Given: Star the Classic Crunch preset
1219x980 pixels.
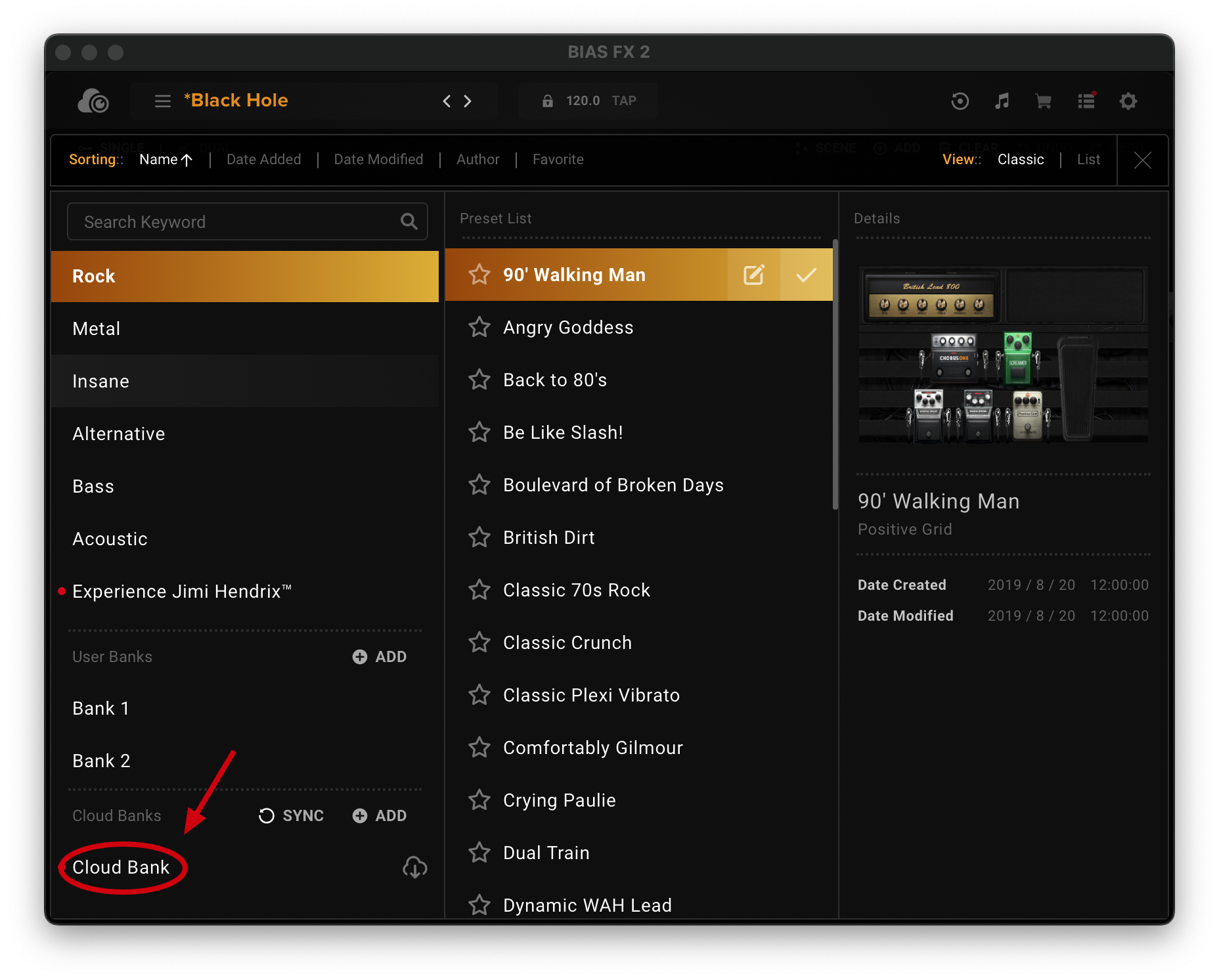Looking at the screenshot, I should point(479,642).
